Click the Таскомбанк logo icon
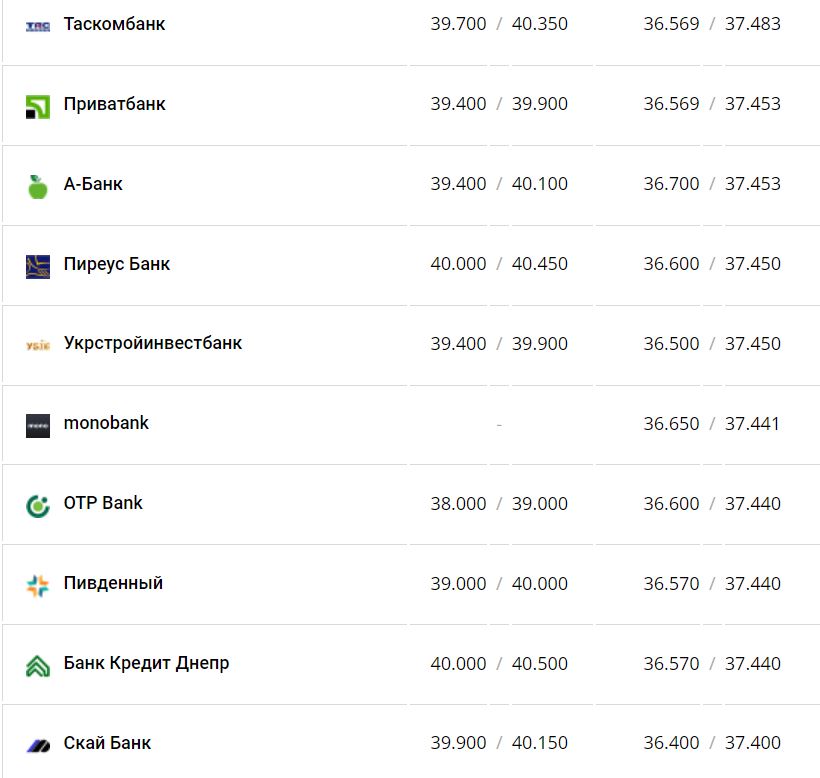The height and width of the screenshot is (778, 820). pyautogui.click(x=38, y=26)
